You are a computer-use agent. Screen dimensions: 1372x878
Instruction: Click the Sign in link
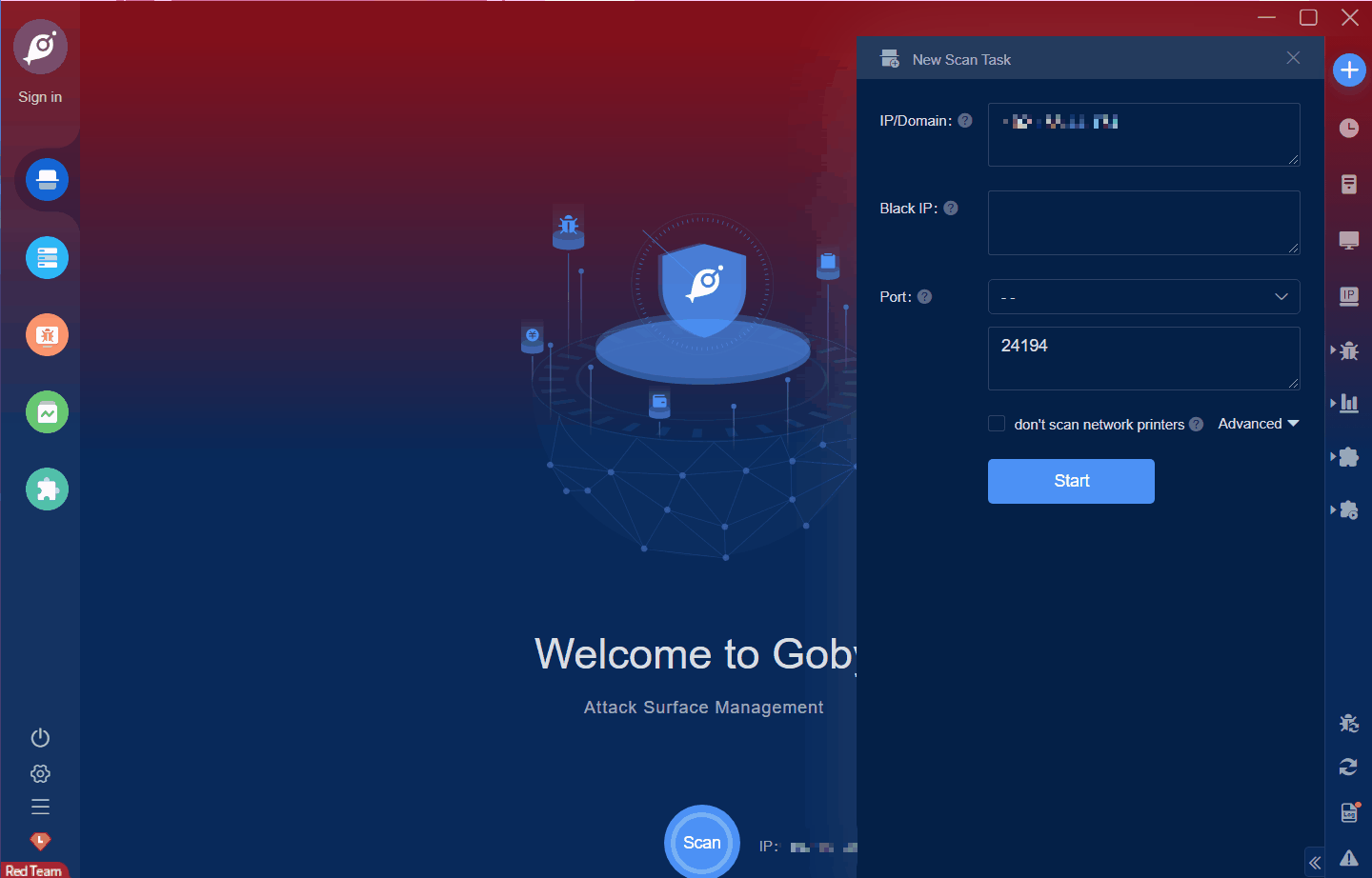[x=39, y=96]
